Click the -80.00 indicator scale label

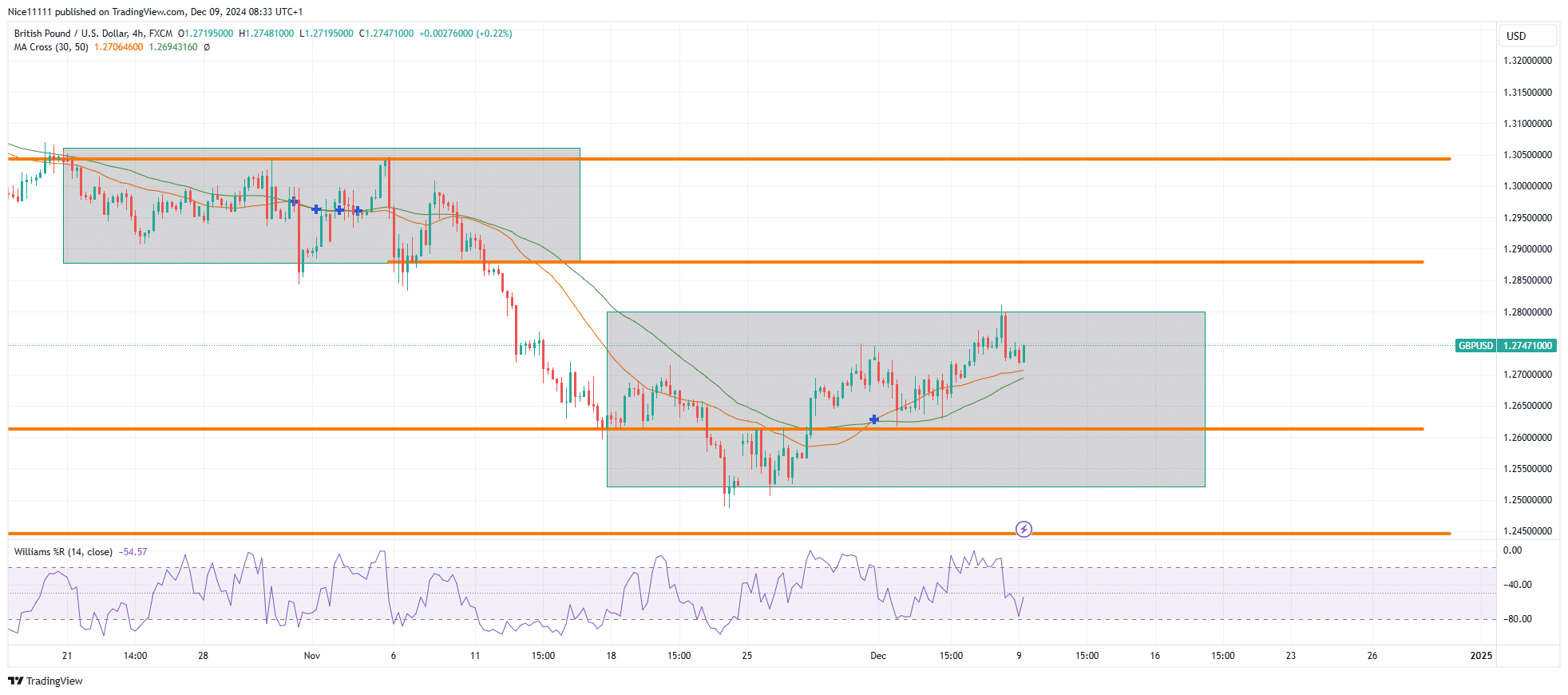click(x=1518, y=619)
